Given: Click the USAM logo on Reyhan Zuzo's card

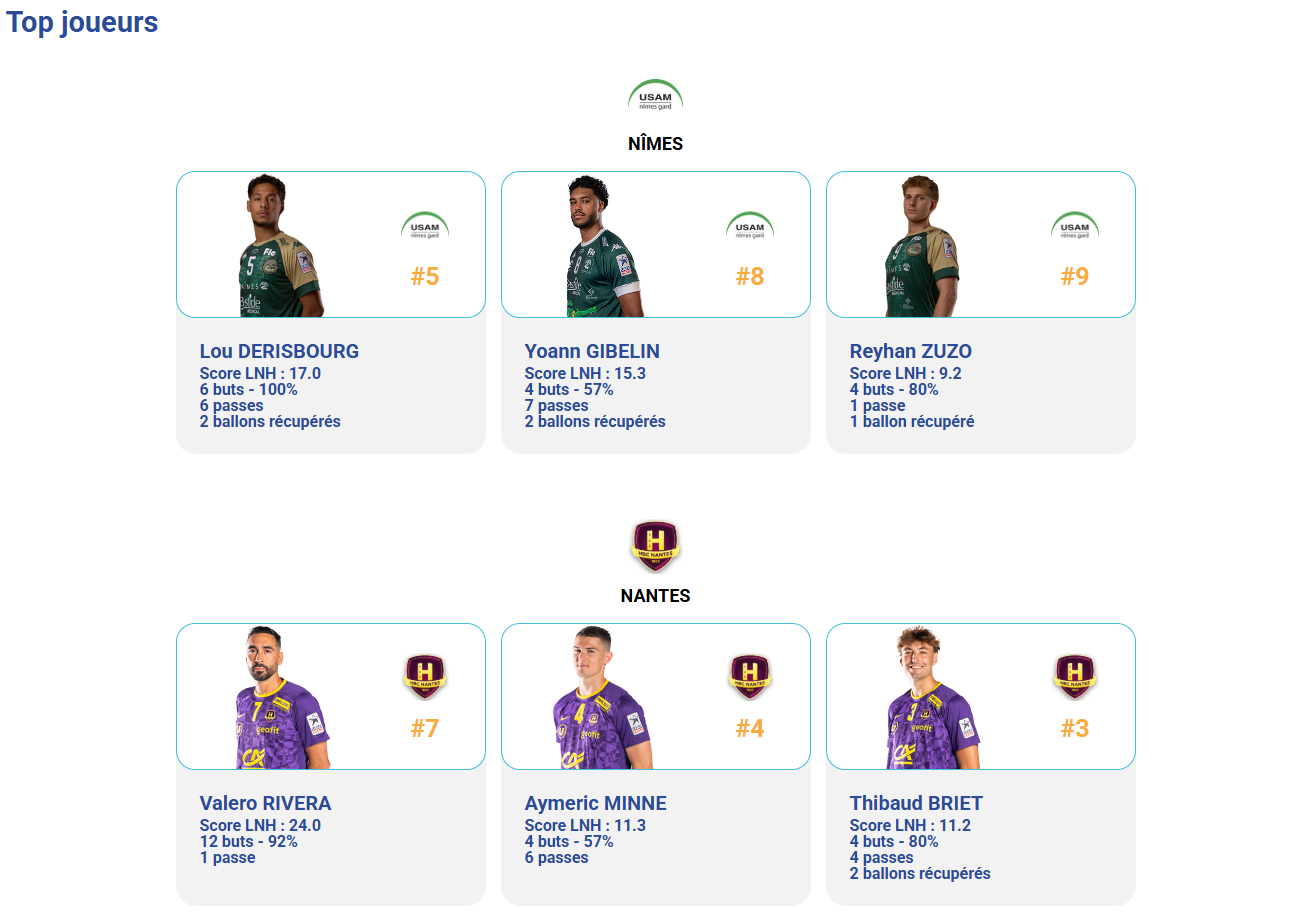Looking at the screenshot, I should pyautogui.click(x=1075, y=226).
